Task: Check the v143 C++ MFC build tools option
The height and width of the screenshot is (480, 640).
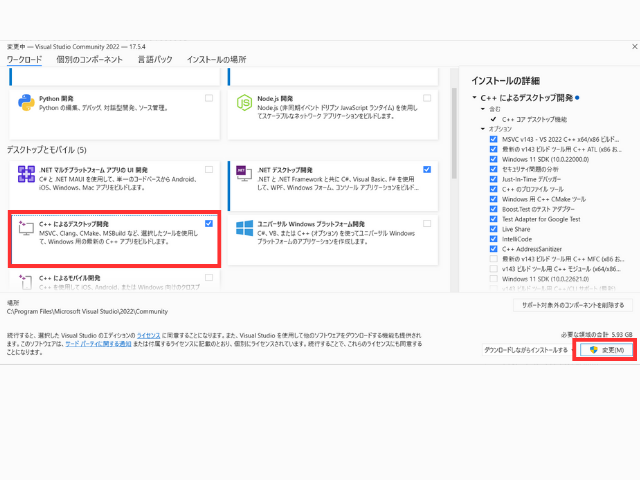Action: [493, 259]
